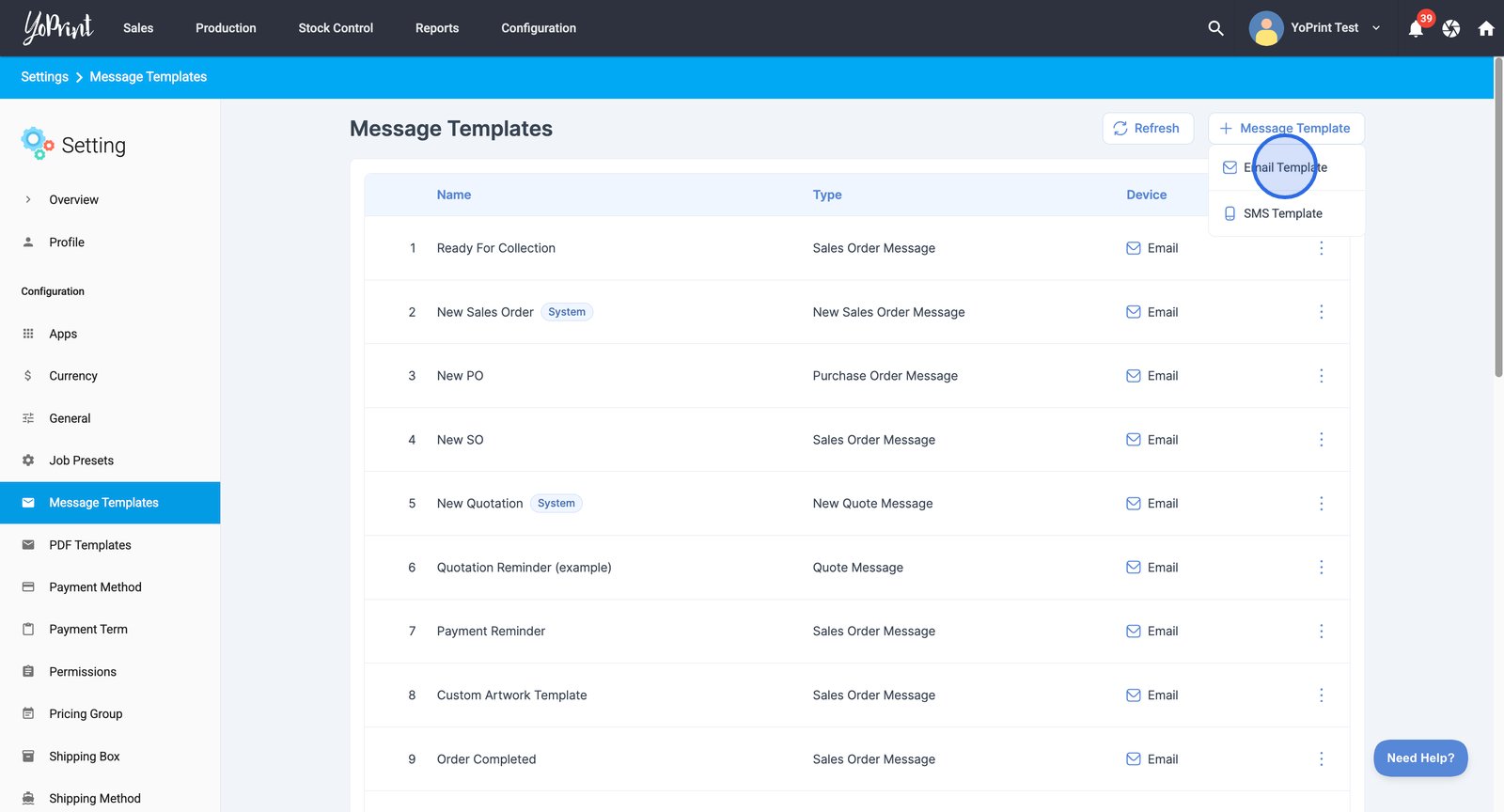This screenshot has height=812, width=1504.
Task: Click the home icon in top bar
Action: (x=1486, y=29)
